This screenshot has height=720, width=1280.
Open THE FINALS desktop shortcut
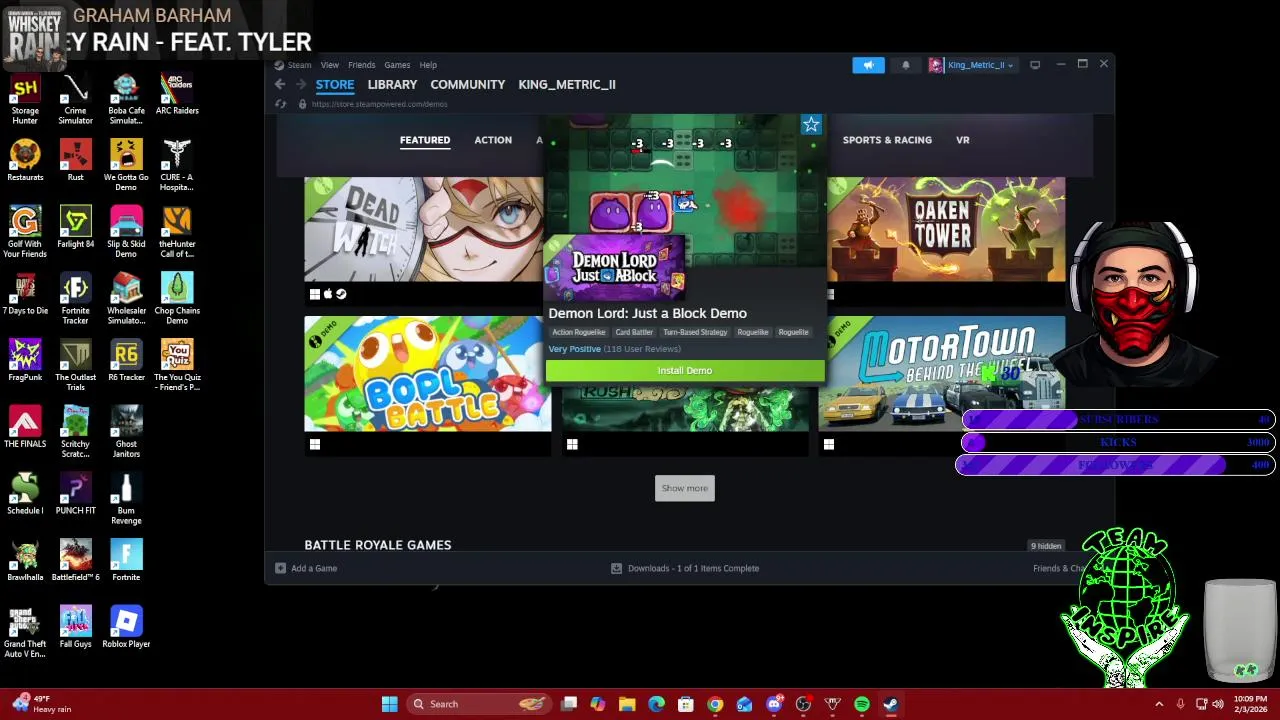pyautogui.click(x=25, y=429)
